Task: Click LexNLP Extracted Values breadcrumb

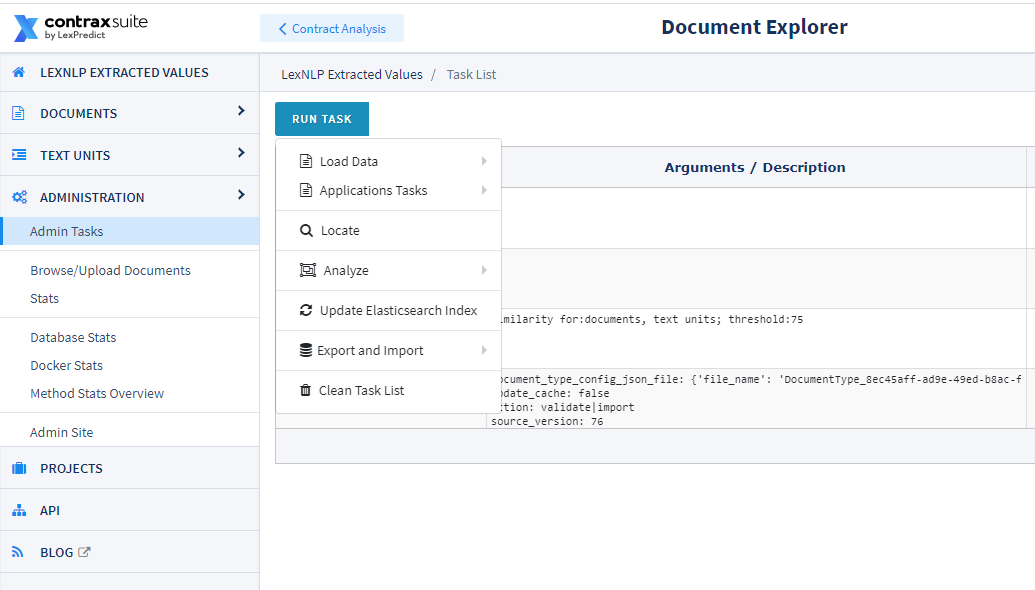Action: (x=352, y=75)
